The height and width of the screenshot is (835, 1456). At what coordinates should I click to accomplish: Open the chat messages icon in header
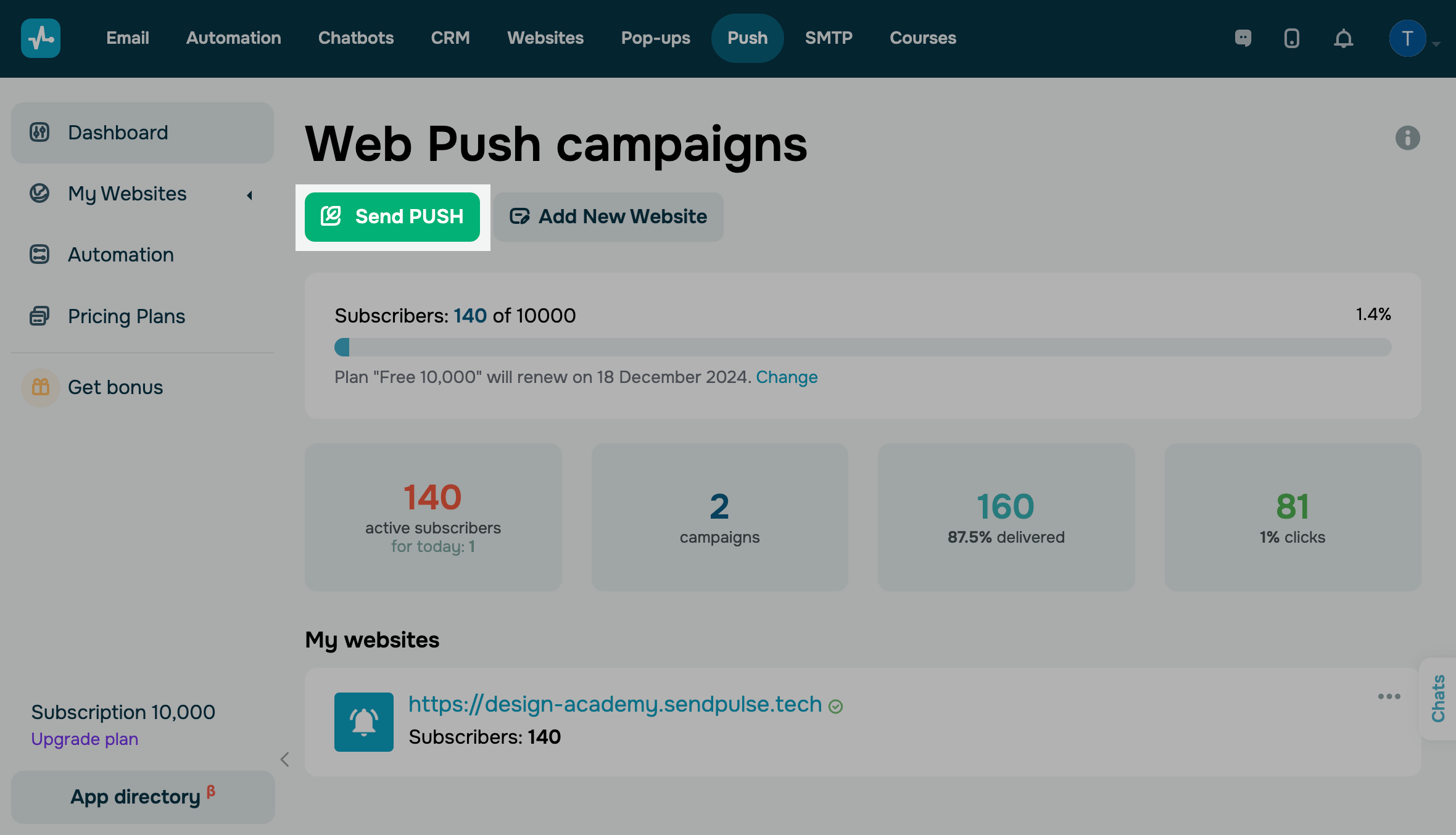click(1243, 38)
